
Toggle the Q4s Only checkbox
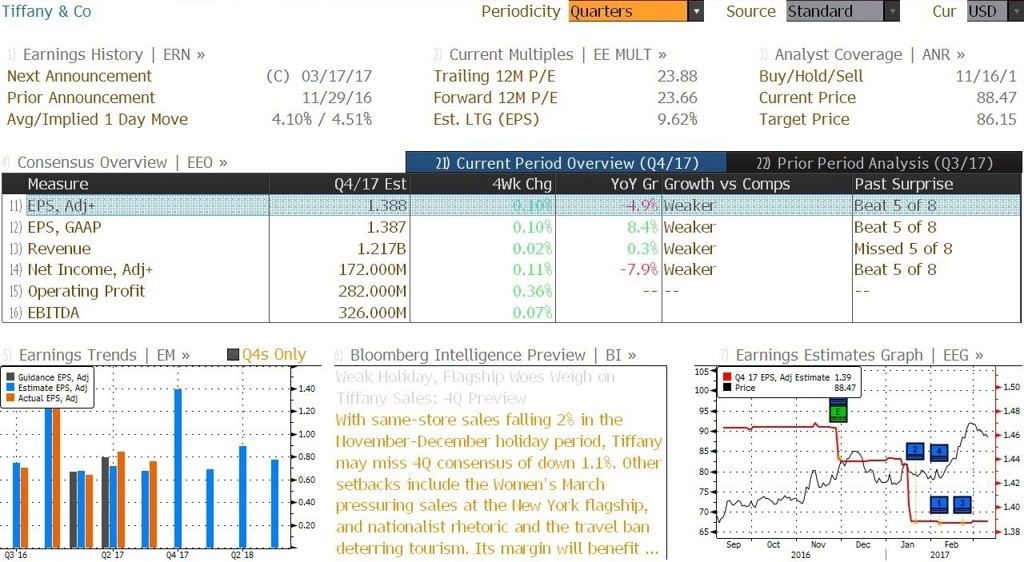tap(233, 354)
